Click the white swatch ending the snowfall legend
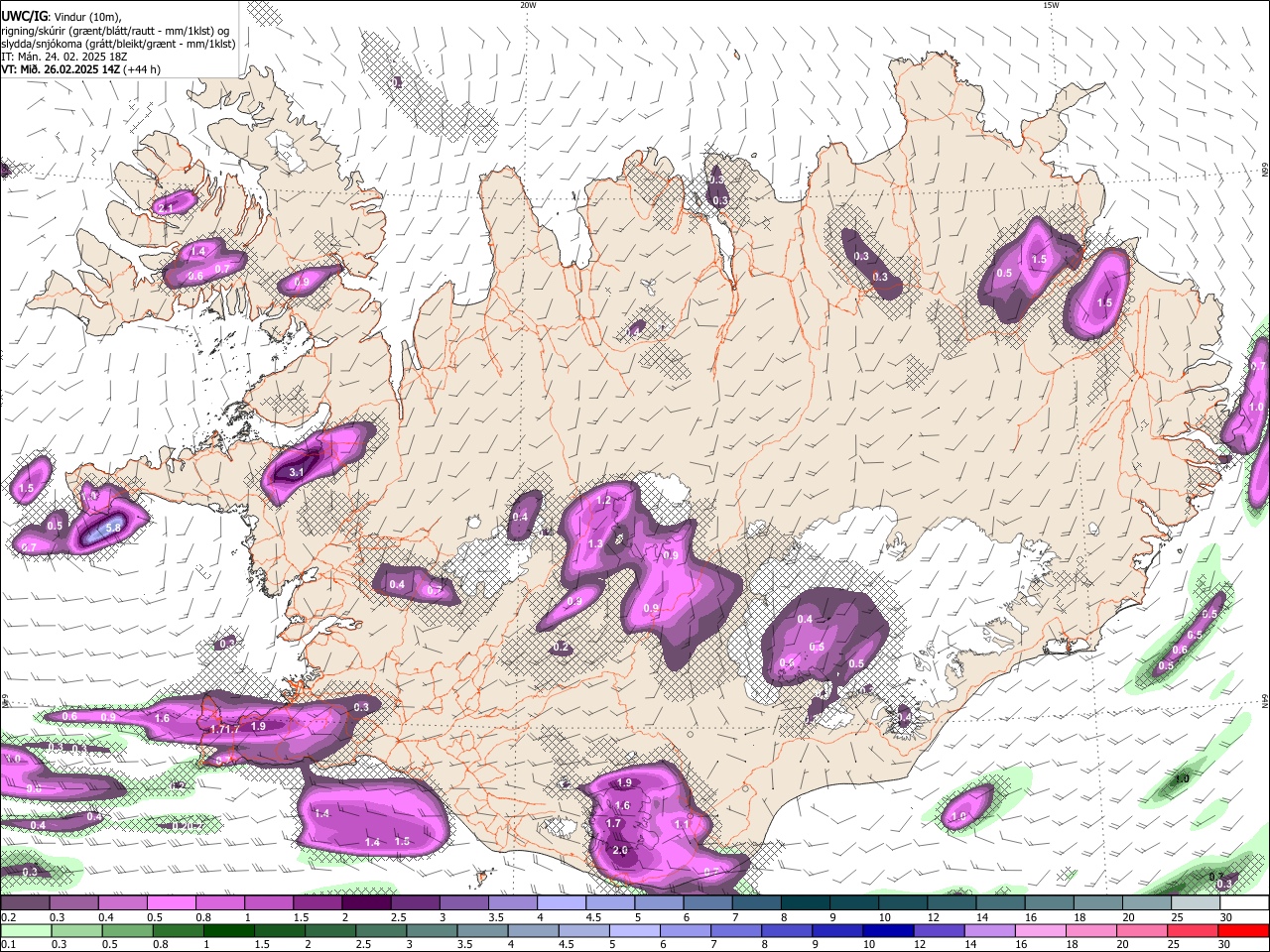 point(1243,903)
